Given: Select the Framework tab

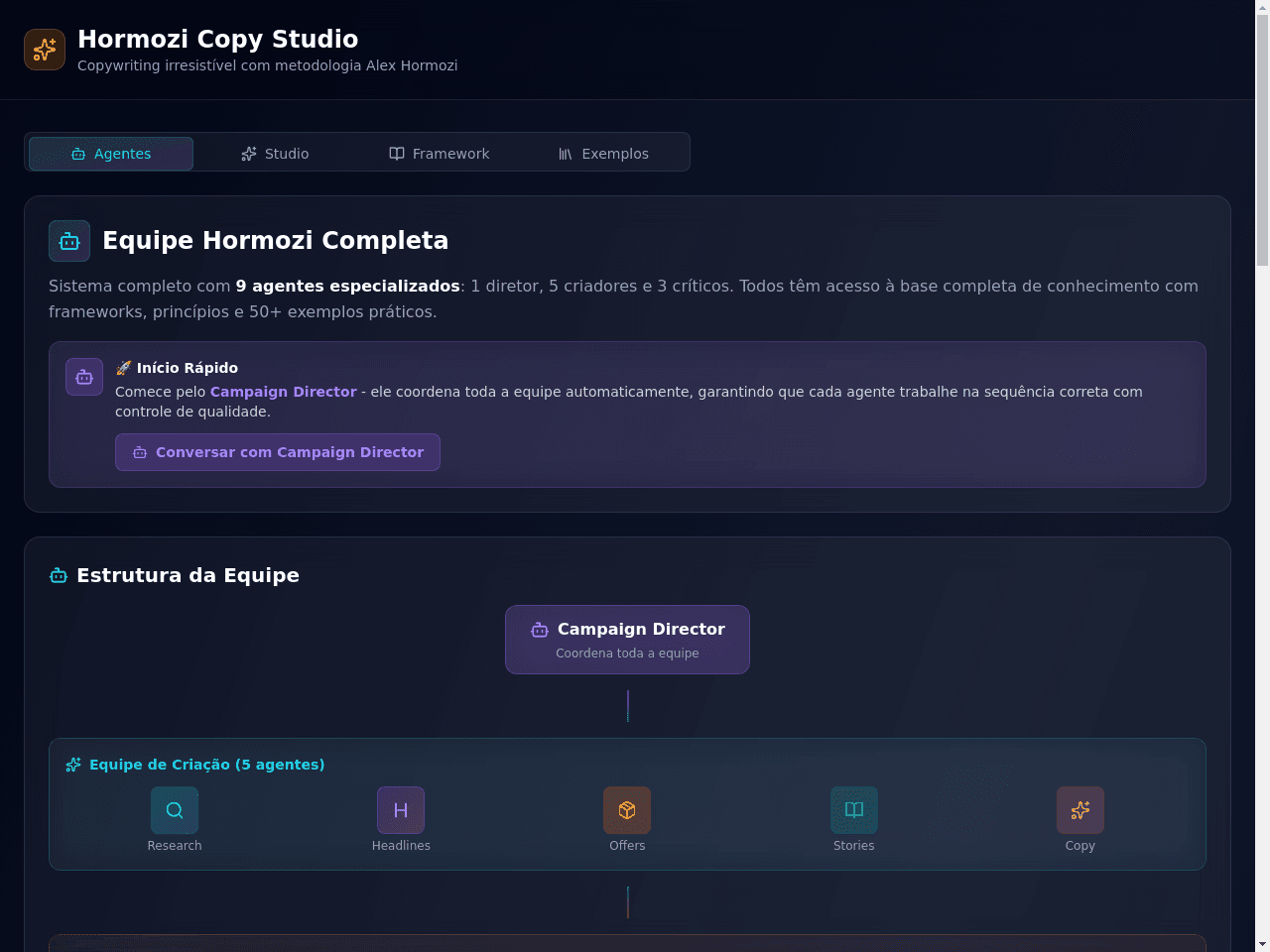Looking at the screenshot, I should [440, 154].
